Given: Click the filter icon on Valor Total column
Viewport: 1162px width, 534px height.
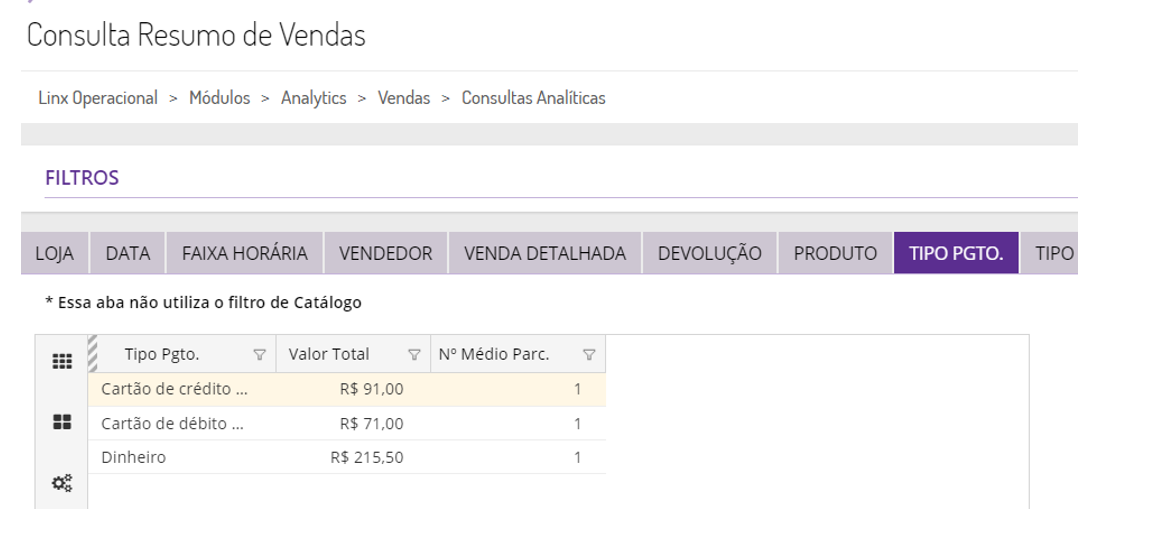Looking at the screenshot, I should tap(413, 354).
